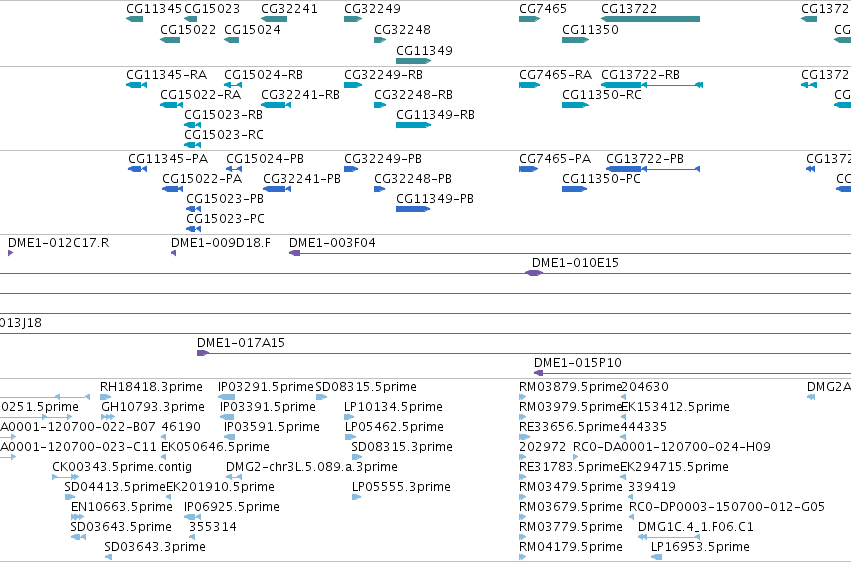Select protein CG15022-PA
851x562 pixels.
[202, 179]
